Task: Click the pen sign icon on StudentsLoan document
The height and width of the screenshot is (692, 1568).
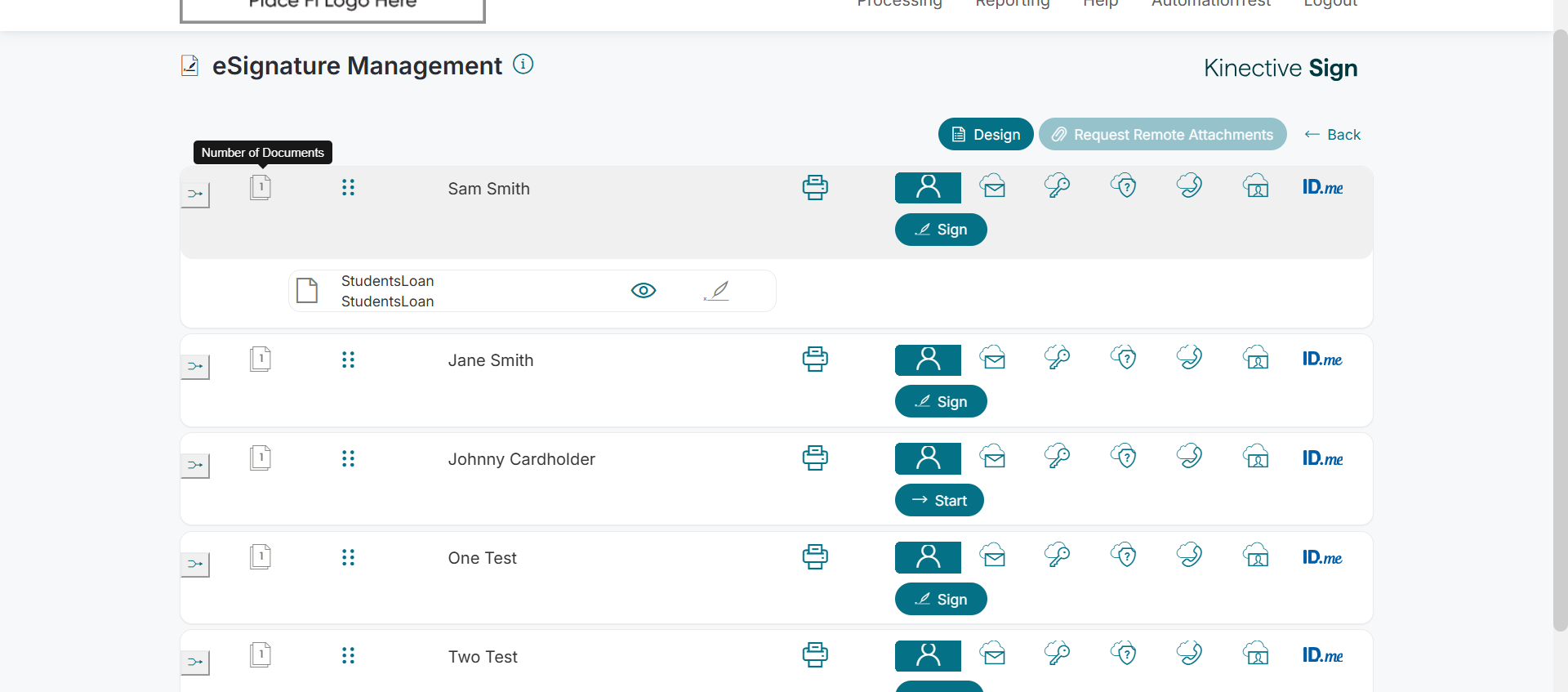Action: (x=716, y=291)
